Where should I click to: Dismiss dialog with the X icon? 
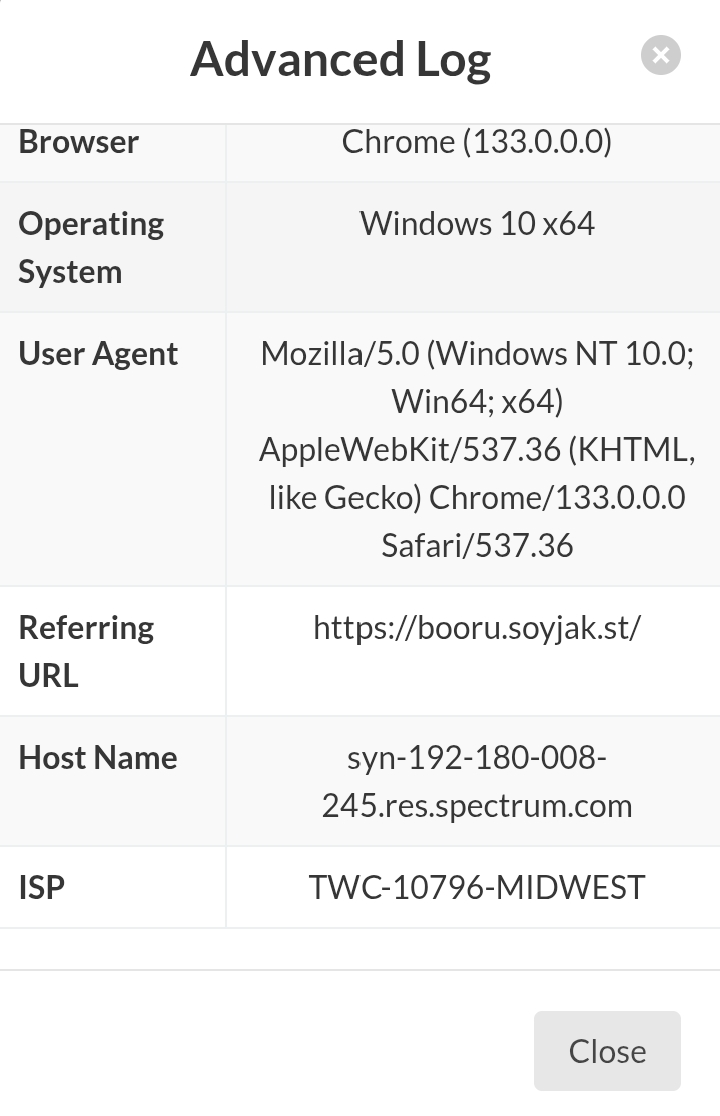660,55
